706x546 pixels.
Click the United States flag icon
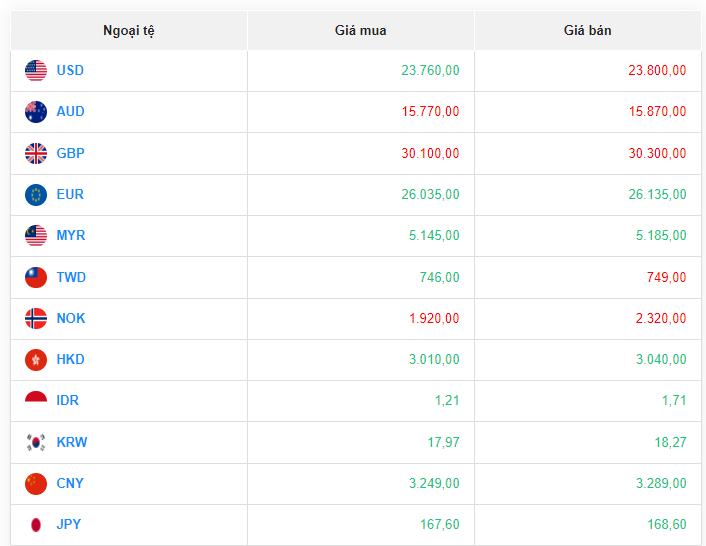tap(36, 71)
